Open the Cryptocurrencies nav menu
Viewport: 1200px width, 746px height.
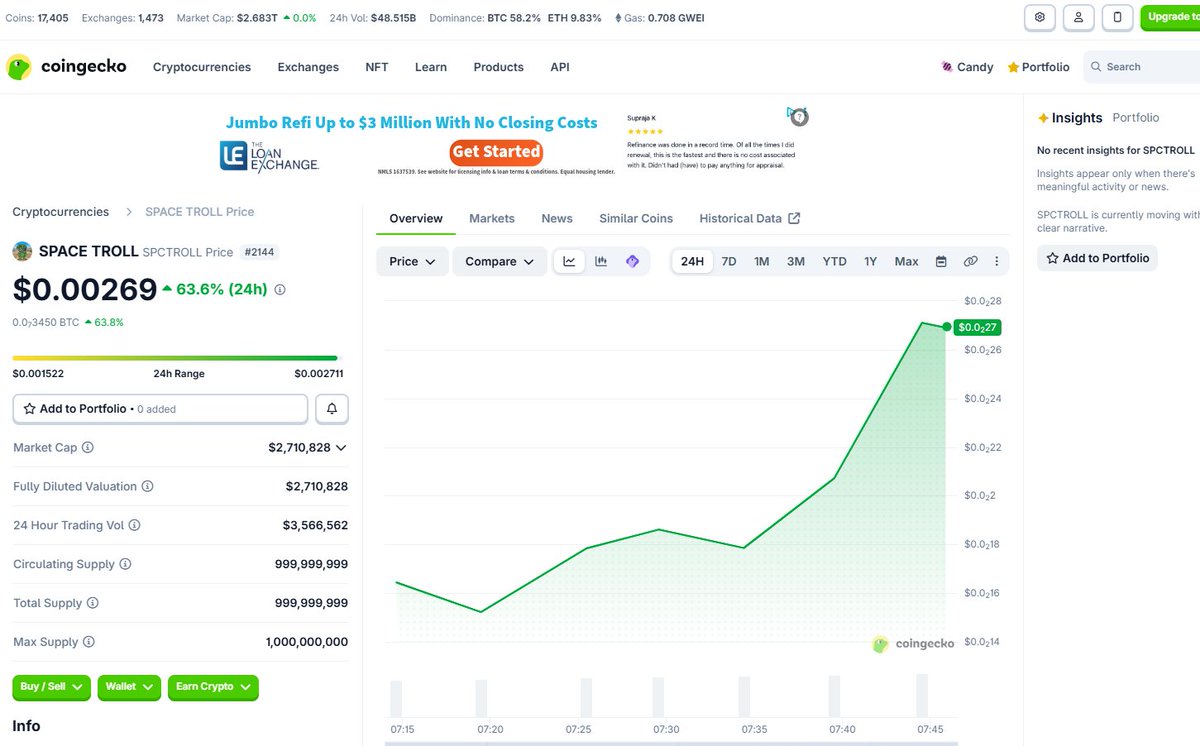click(202, 67)
